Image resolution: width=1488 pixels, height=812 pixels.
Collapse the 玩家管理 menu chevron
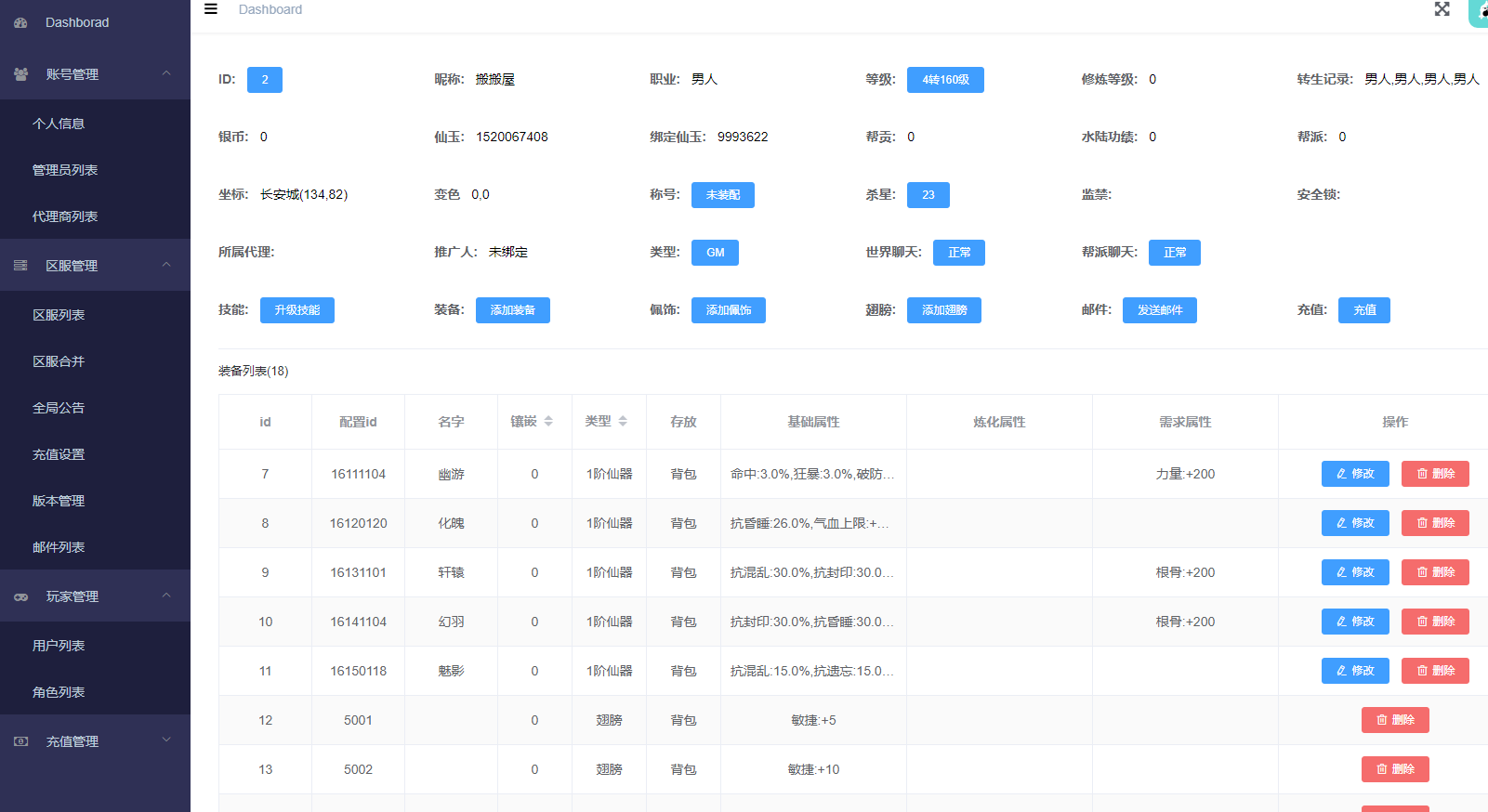click(166, 596)
